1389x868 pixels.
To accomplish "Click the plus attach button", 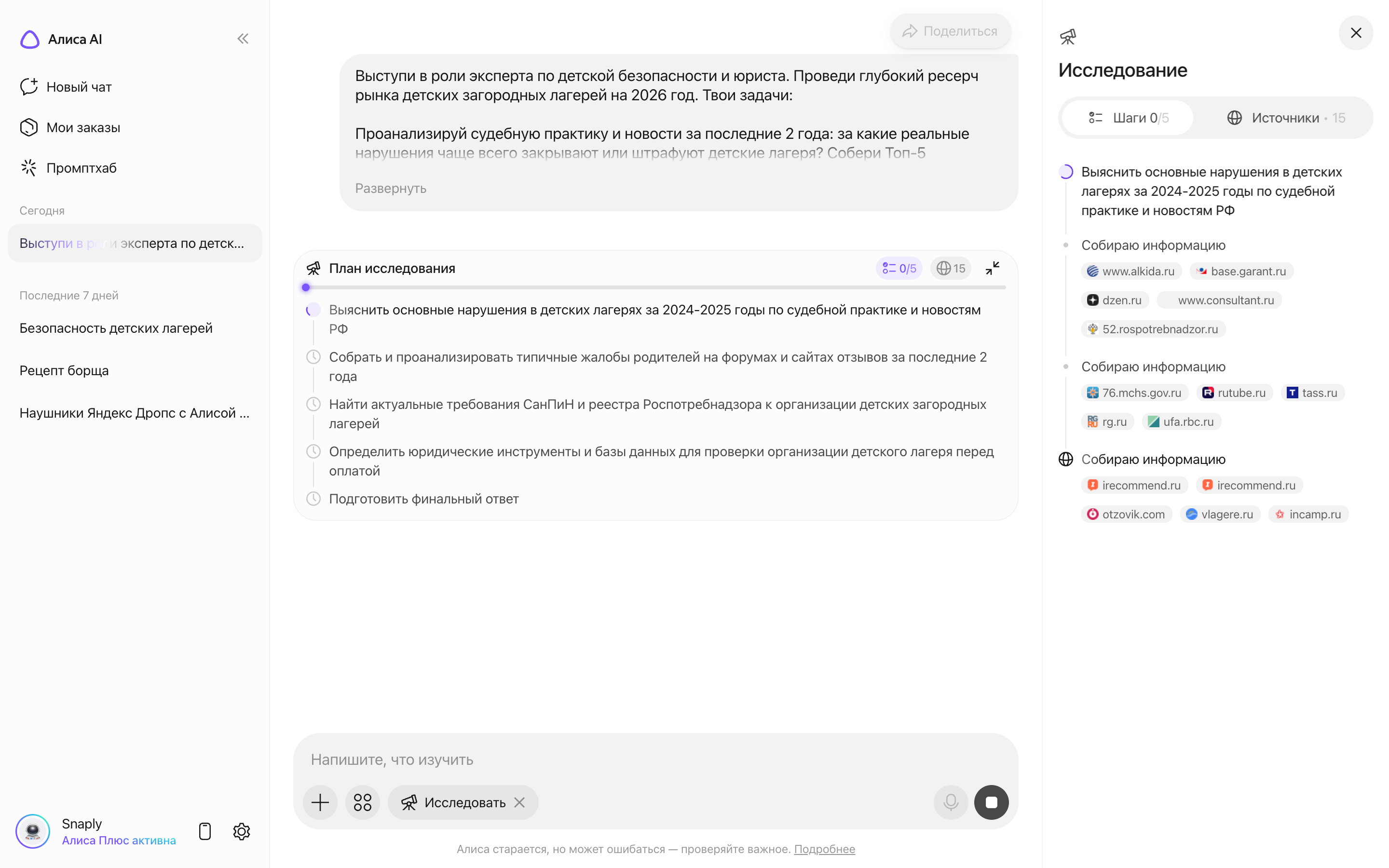I will pos(320,802).
